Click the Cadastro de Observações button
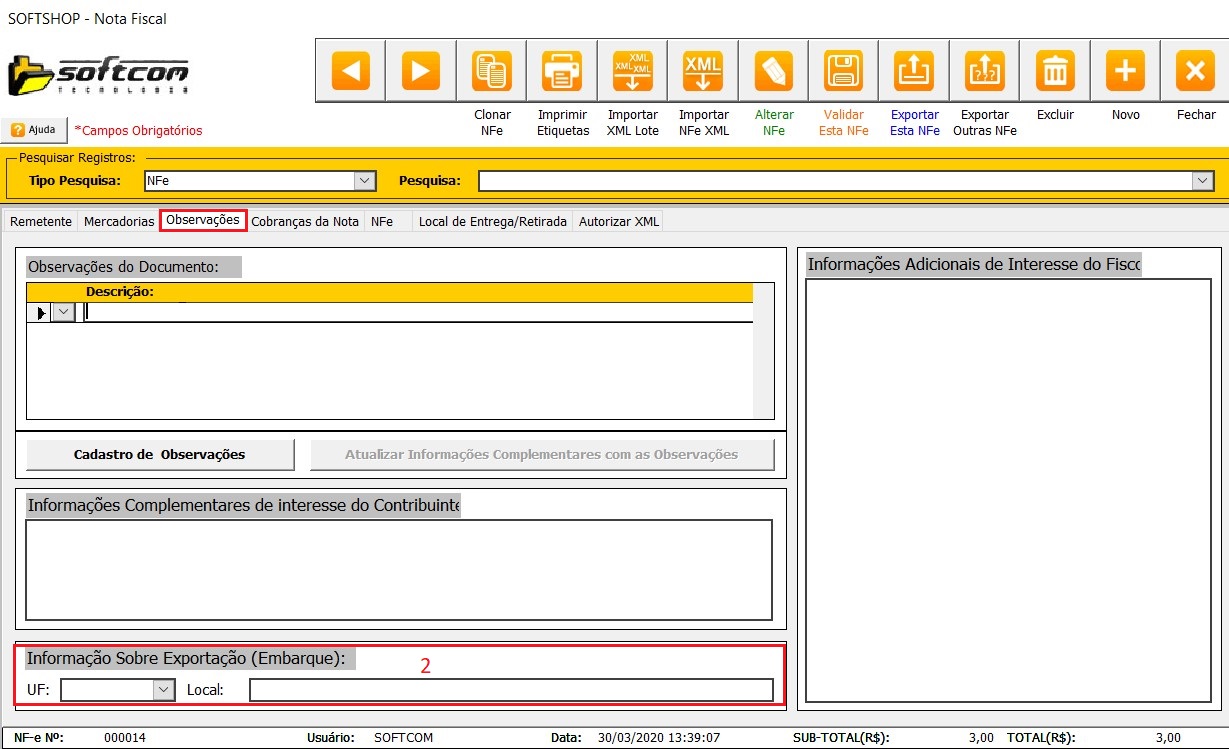Image resolution: width=1229 pixels, height=749 pixels. point(160,455)
